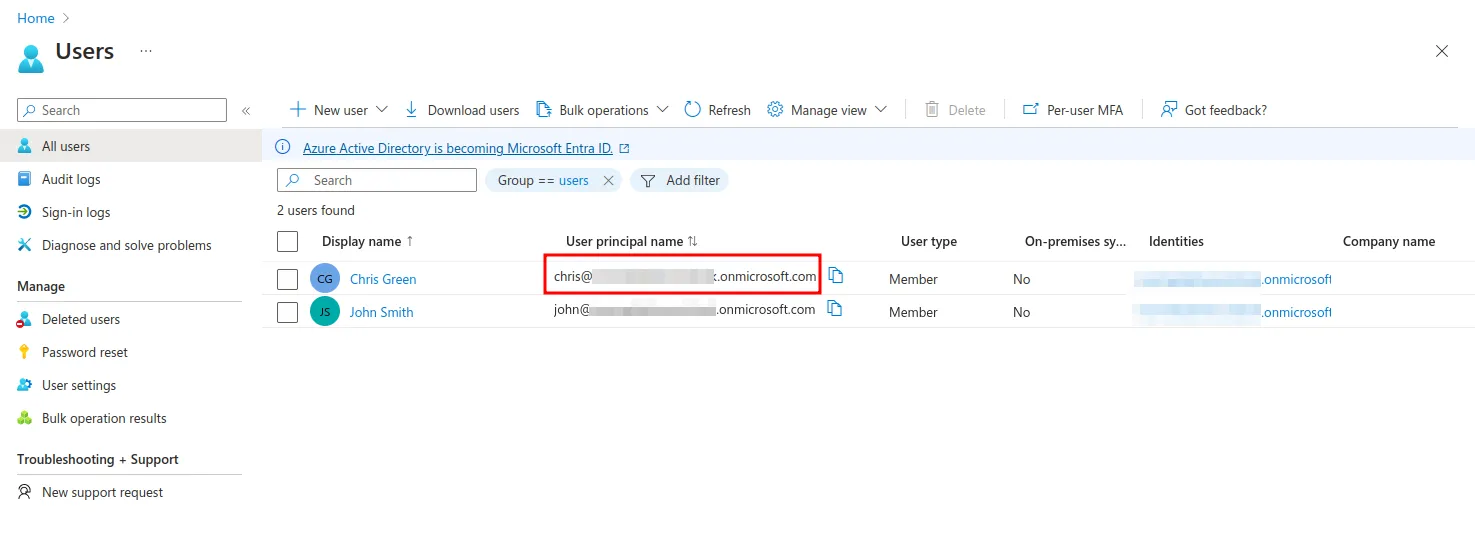This screenshot has width=1475, height=541.
Task: Click the JS avatar
Action: click(325, 312)
